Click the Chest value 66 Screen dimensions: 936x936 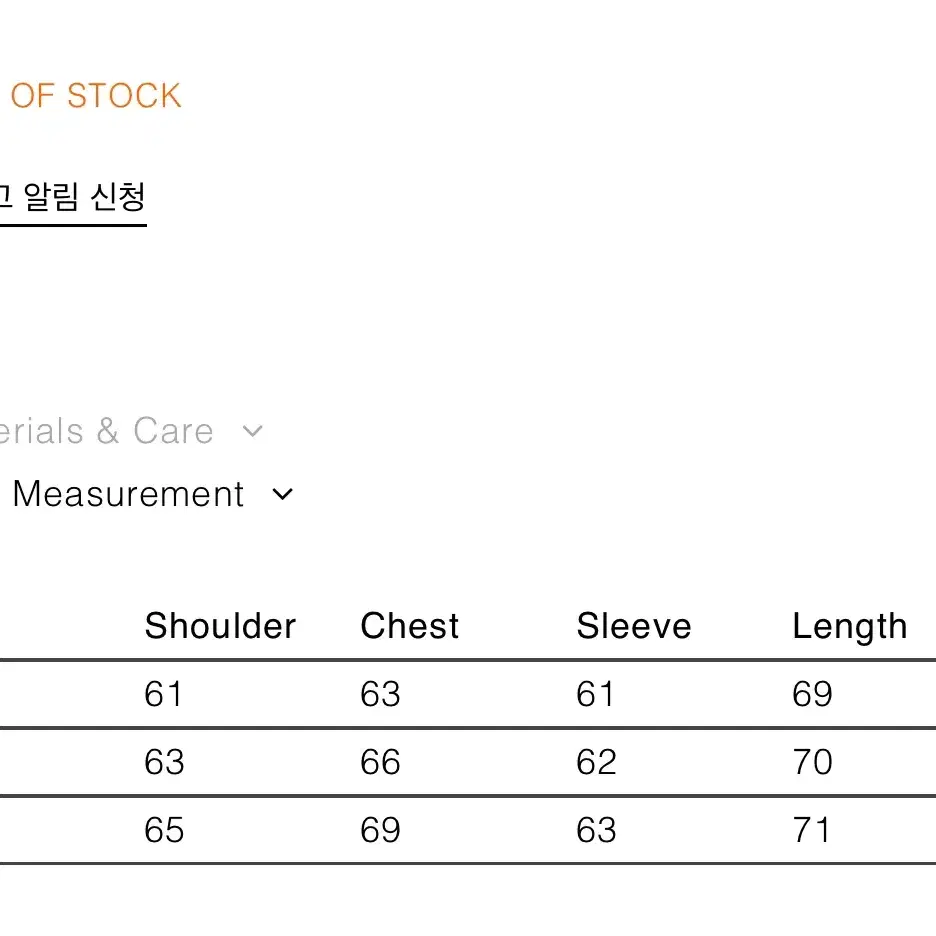point(380,762)
